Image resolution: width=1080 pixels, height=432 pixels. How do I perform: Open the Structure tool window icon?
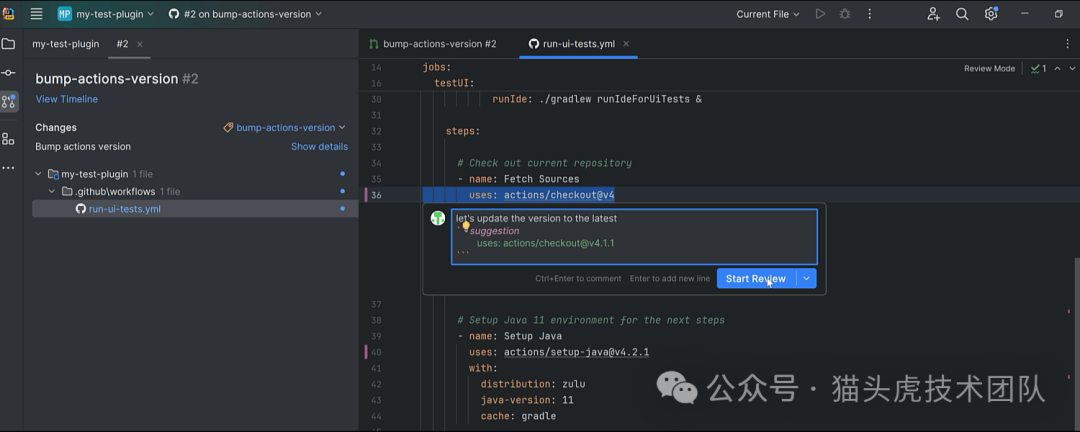pos(9,139)
